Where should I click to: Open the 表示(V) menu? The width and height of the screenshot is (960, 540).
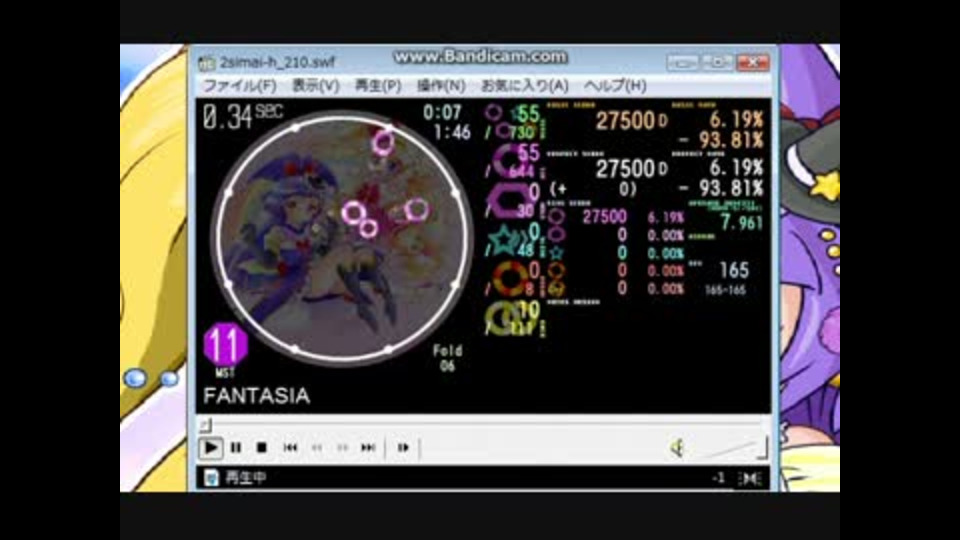(x=315, y=86)
